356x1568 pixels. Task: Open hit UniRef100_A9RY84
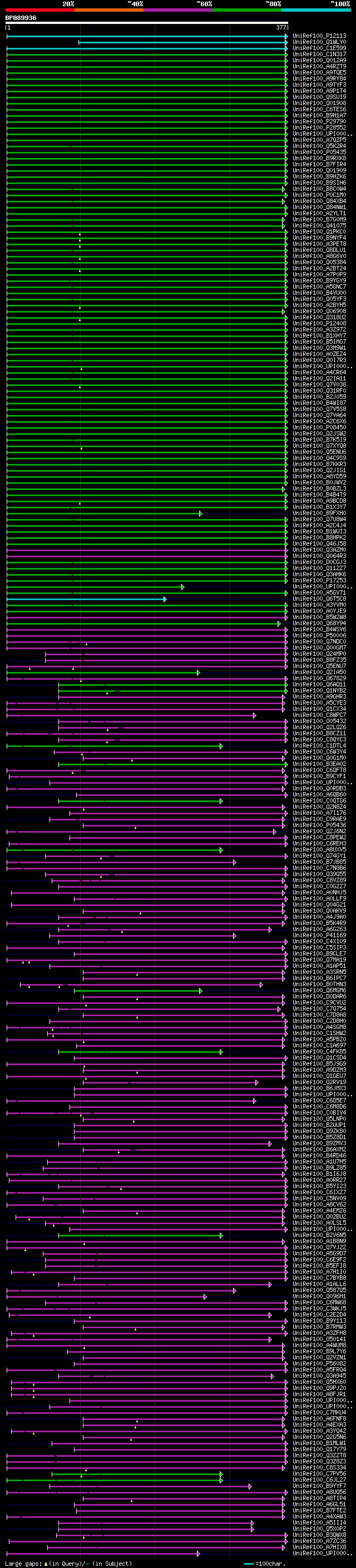click(x=319, y=78)
